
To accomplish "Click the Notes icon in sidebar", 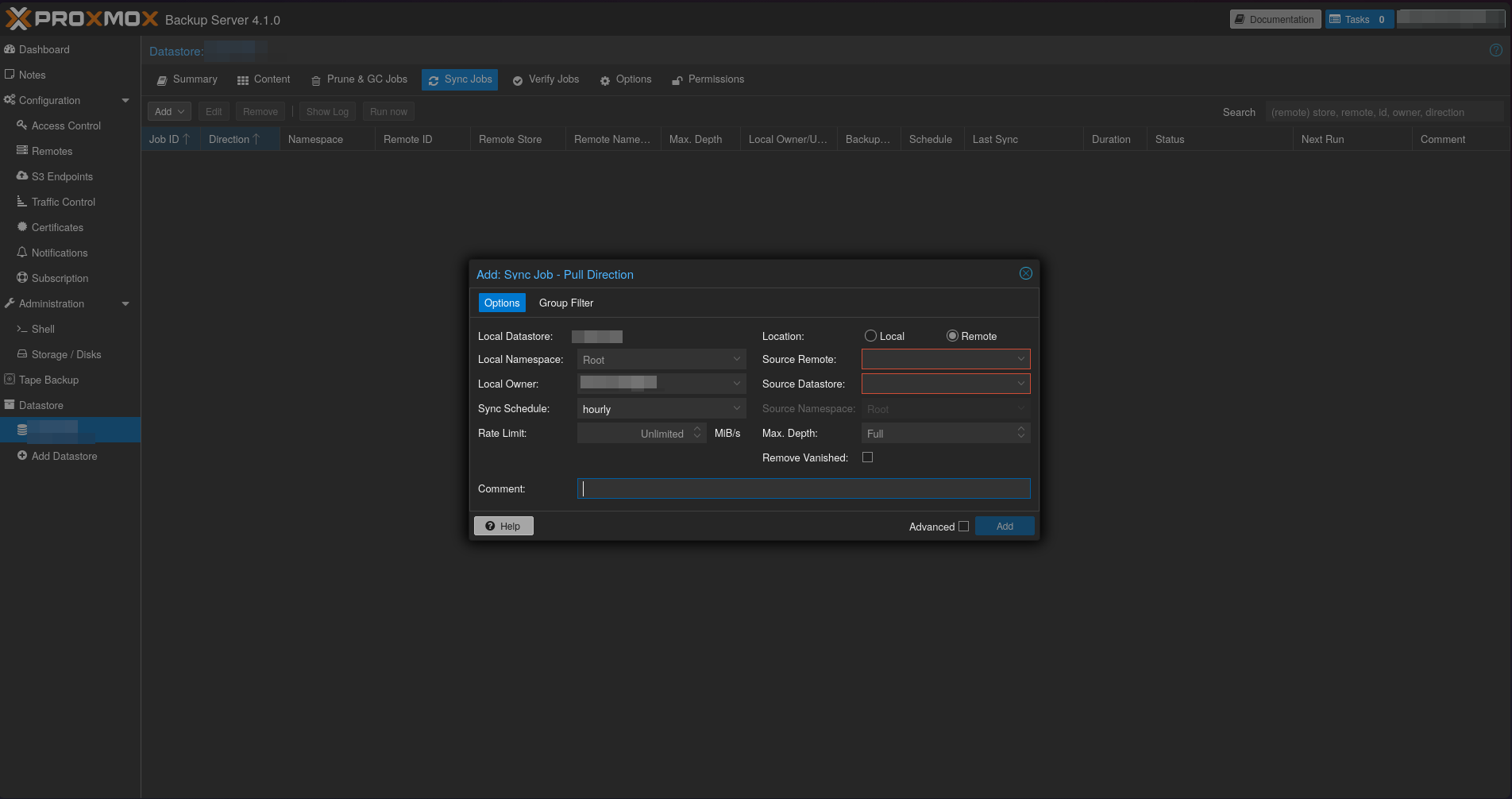I will 10,74.
